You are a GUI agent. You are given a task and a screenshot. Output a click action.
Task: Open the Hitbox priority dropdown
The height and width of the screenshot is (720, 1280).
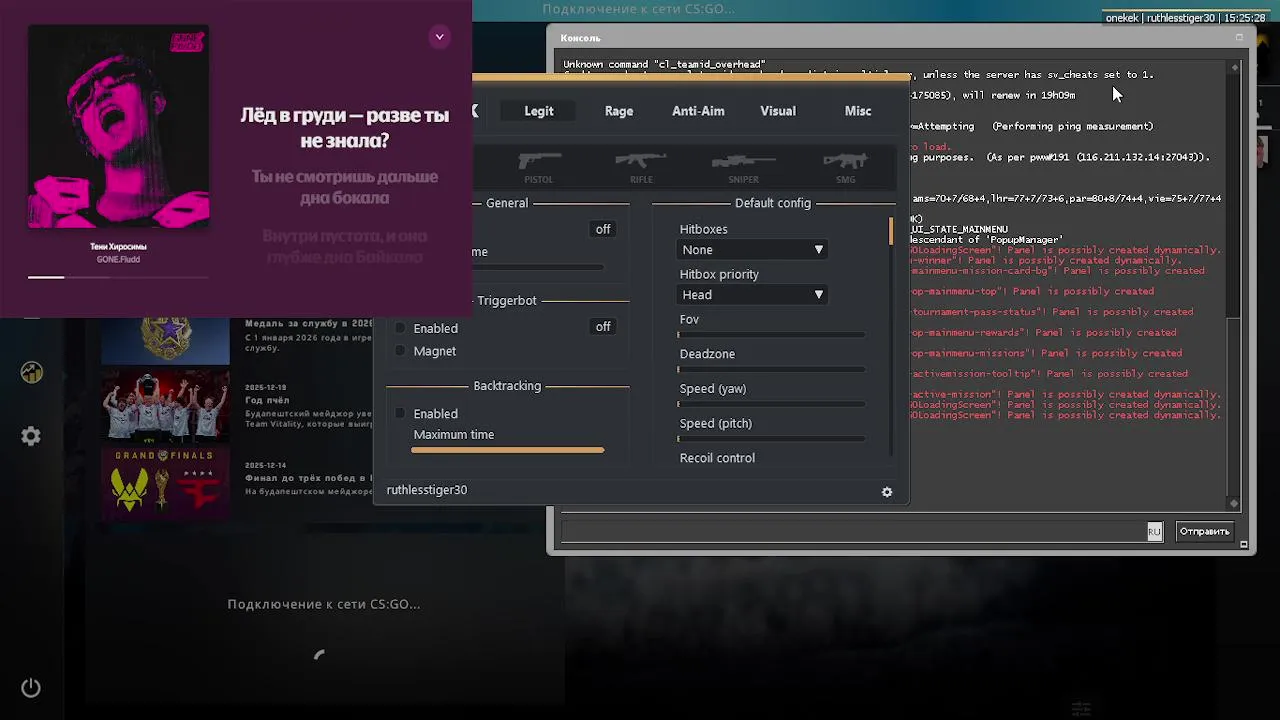[x=752, y=295]
